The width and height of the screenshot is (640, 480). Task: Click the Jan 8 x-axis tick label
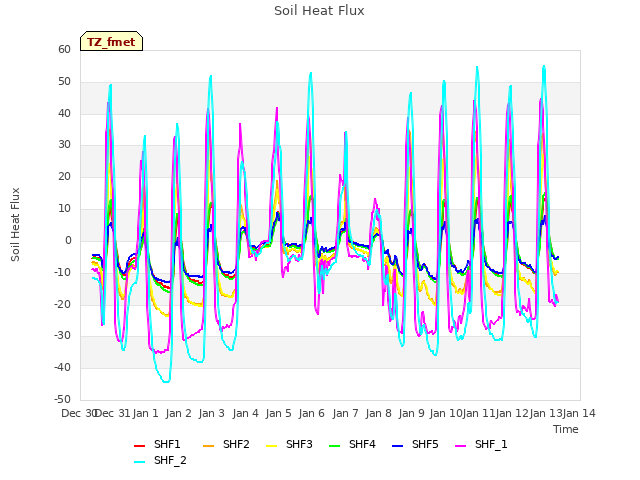[x=378, y=413]
